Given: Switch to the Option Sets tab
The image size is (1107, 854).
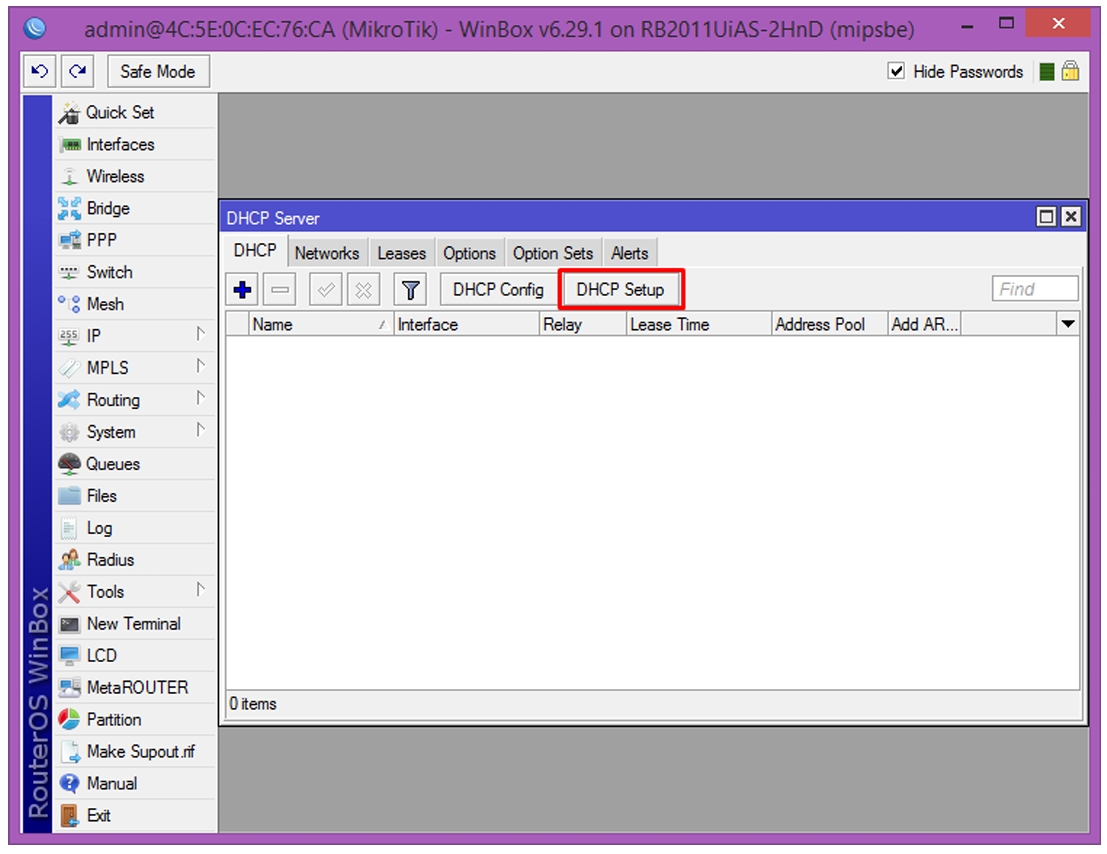Looking at the screenshot, I should [x=553, y=253].
